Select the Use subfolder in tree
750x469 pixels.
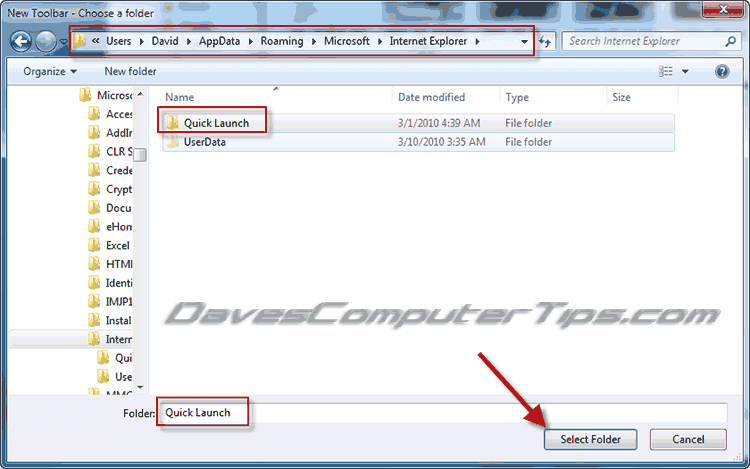[115, 377]
